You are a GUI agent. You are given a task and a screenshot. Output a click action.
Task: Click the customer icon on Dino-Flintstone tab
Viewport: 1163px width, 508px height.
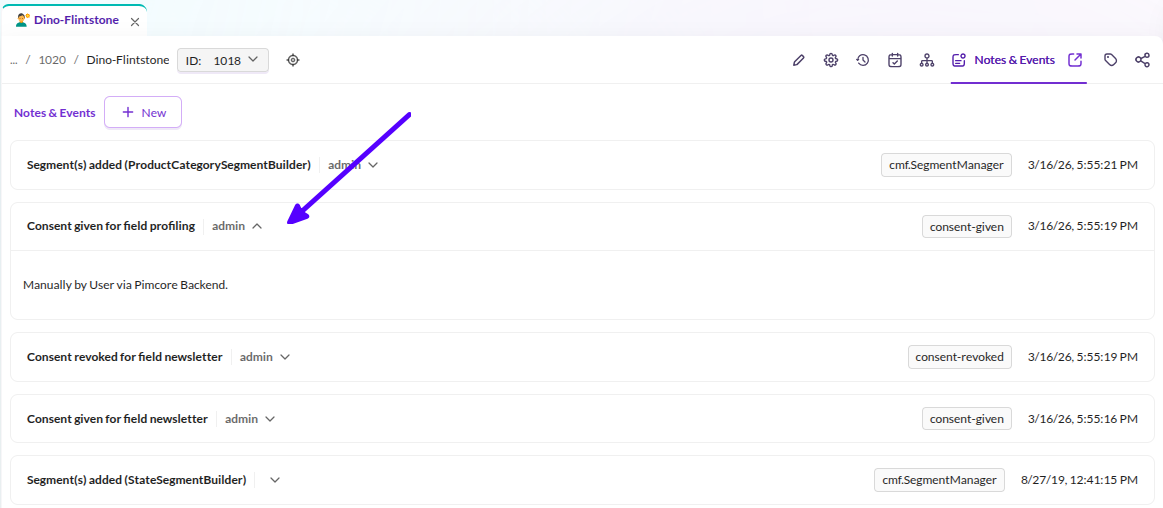coord(22,20)
